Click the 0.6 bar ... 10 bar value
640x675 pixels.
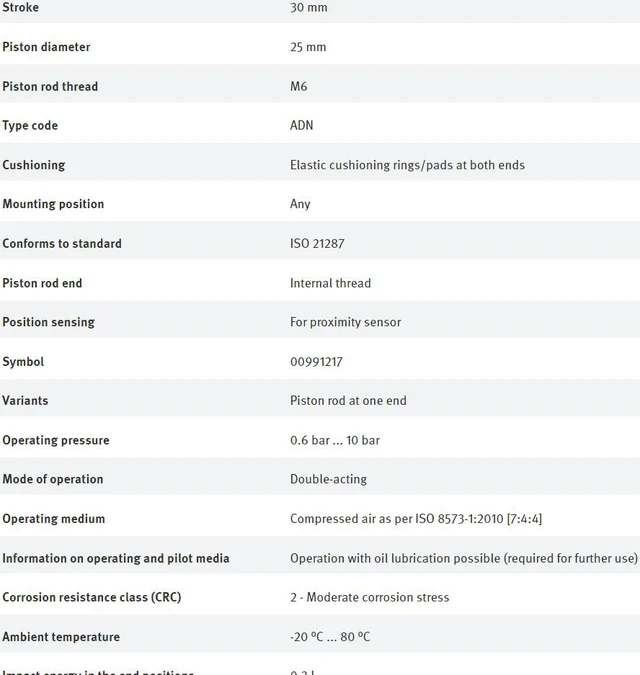335,440
